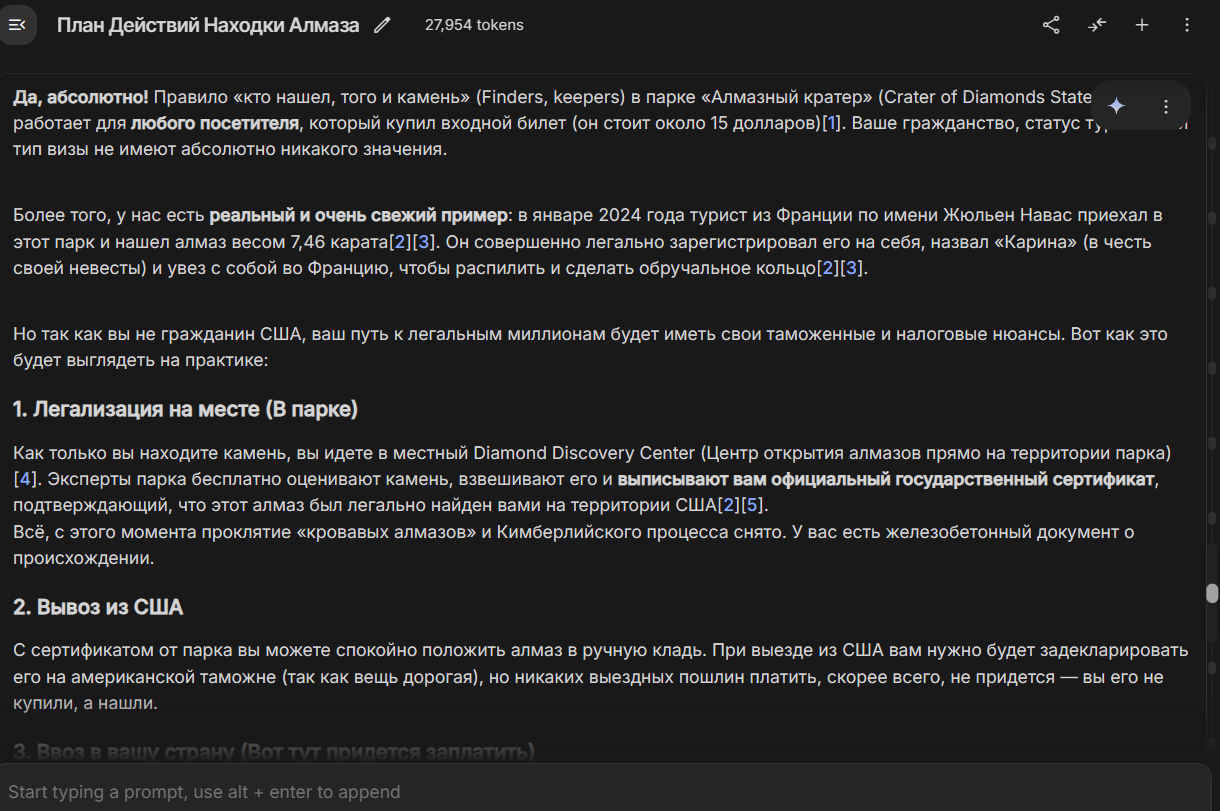The width and height of the screenshot is (1220, 811).
Task: Click the compare arrows icon
Action: coord(1097,25)
